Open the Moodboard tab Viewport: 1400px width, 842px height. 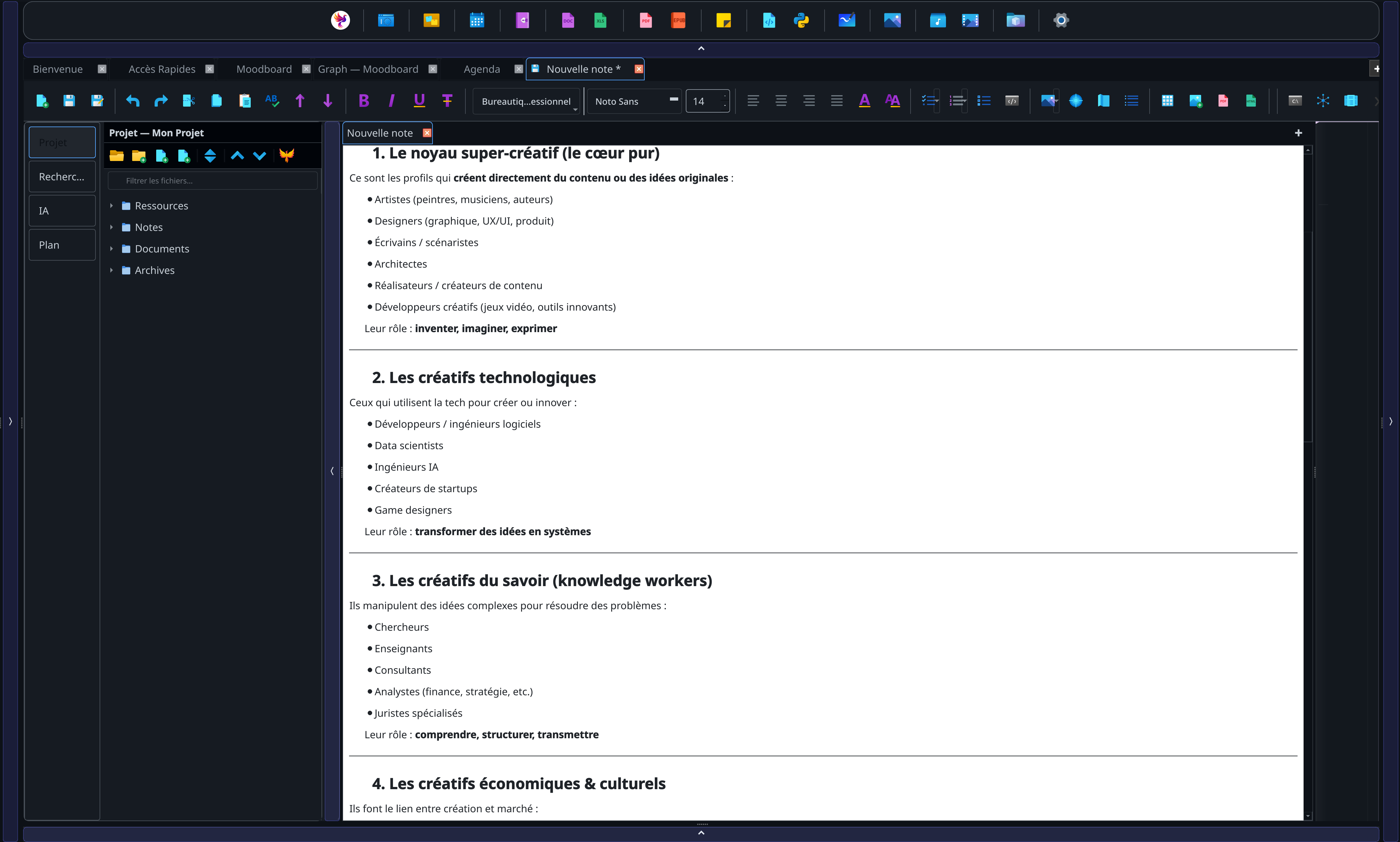264,69
